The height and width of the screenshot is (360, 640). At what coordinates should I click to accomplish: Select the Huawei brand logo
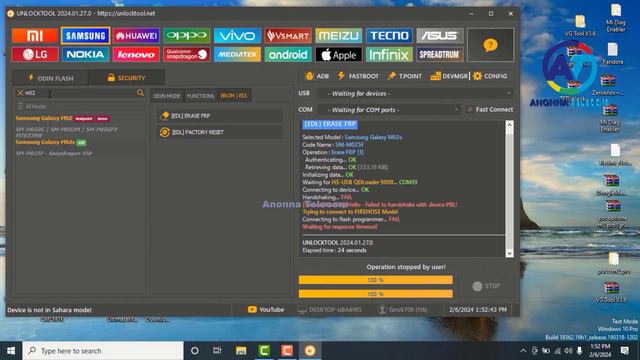coord(136,36)
